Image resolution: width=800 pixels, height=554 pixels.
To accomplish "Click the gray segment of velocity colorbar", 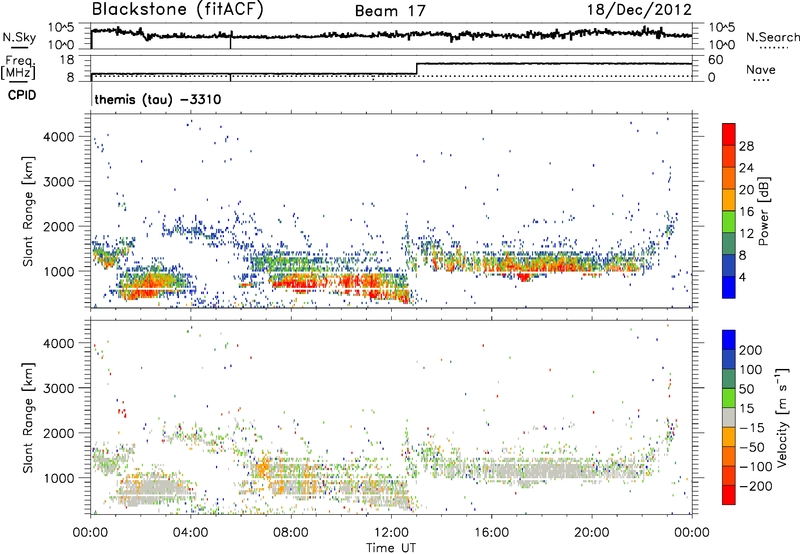I will (729, 418).
